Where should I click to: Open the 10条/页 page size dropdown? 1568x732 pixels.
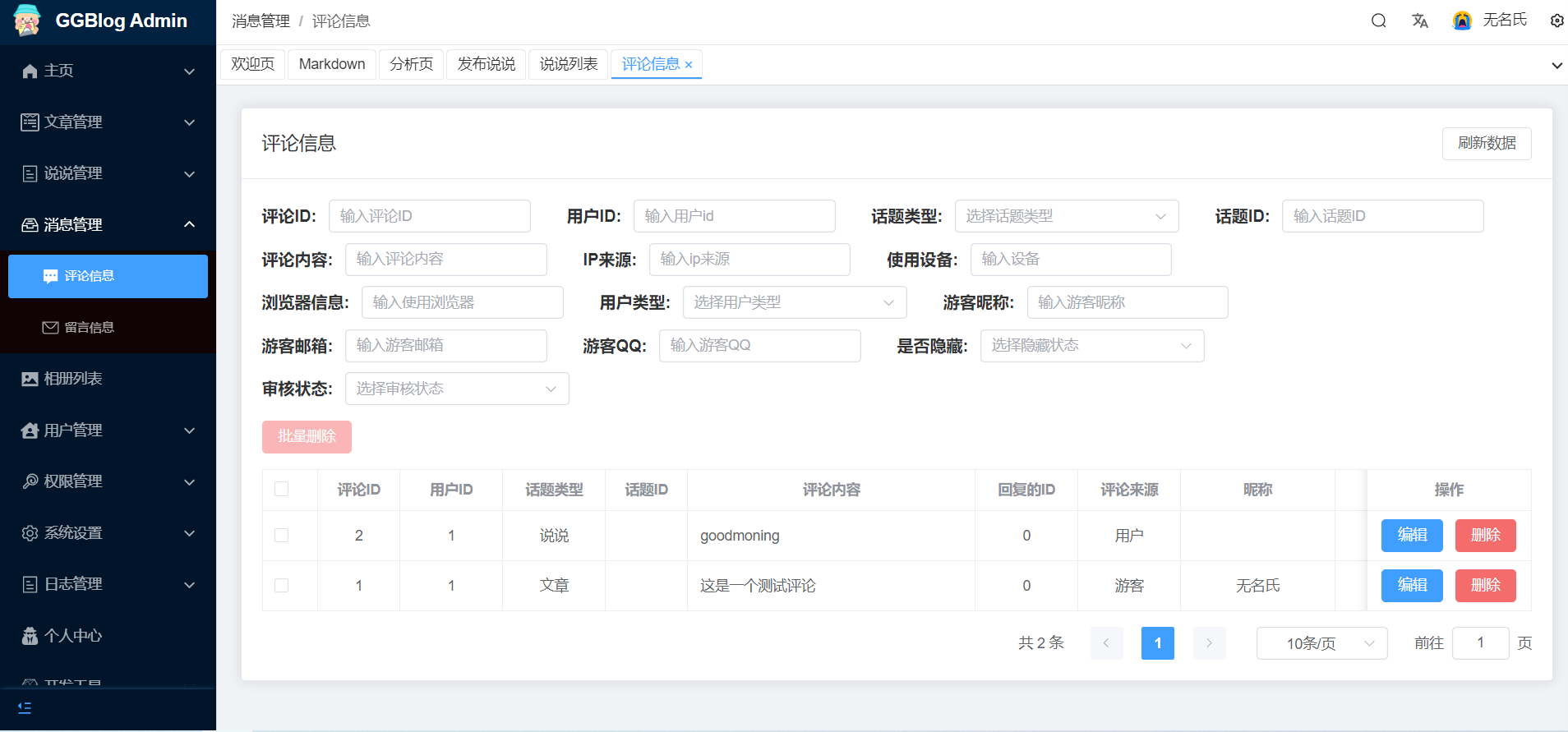point(1321,643)
